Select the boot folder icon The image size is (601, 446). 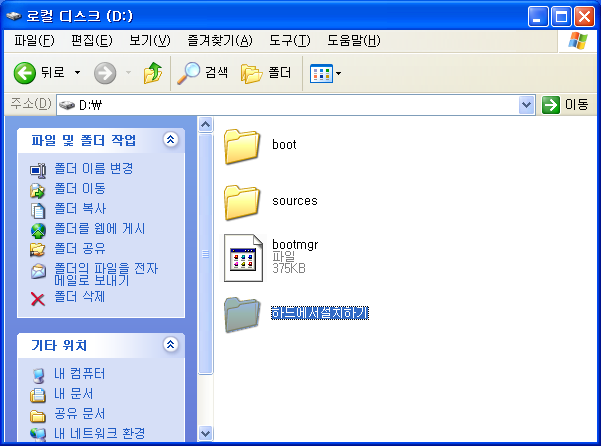click(242, 147)
